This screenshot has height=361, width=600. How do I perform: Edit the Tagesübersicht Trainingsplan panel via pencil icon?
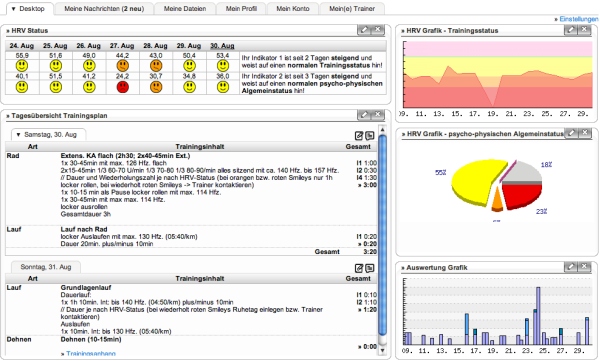[x=364, y=114]
